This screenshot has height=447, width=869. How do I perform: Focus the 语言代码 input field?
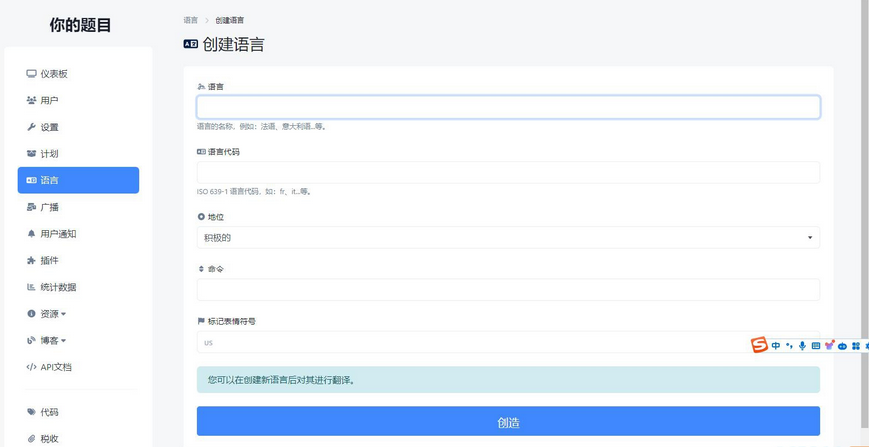pyautogui.click(x=508, y=172)
